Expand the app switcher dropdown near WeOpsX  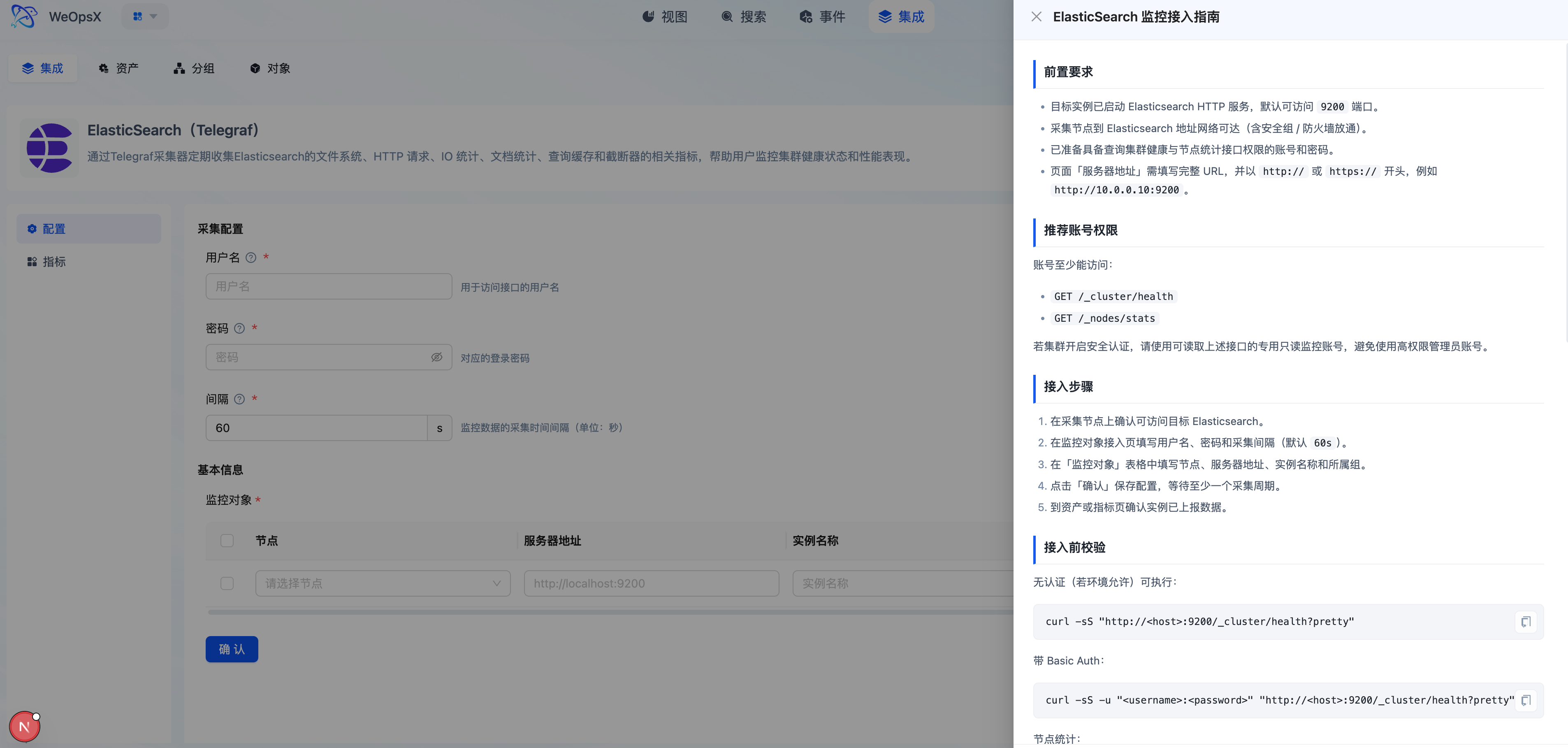coord(145,16)
